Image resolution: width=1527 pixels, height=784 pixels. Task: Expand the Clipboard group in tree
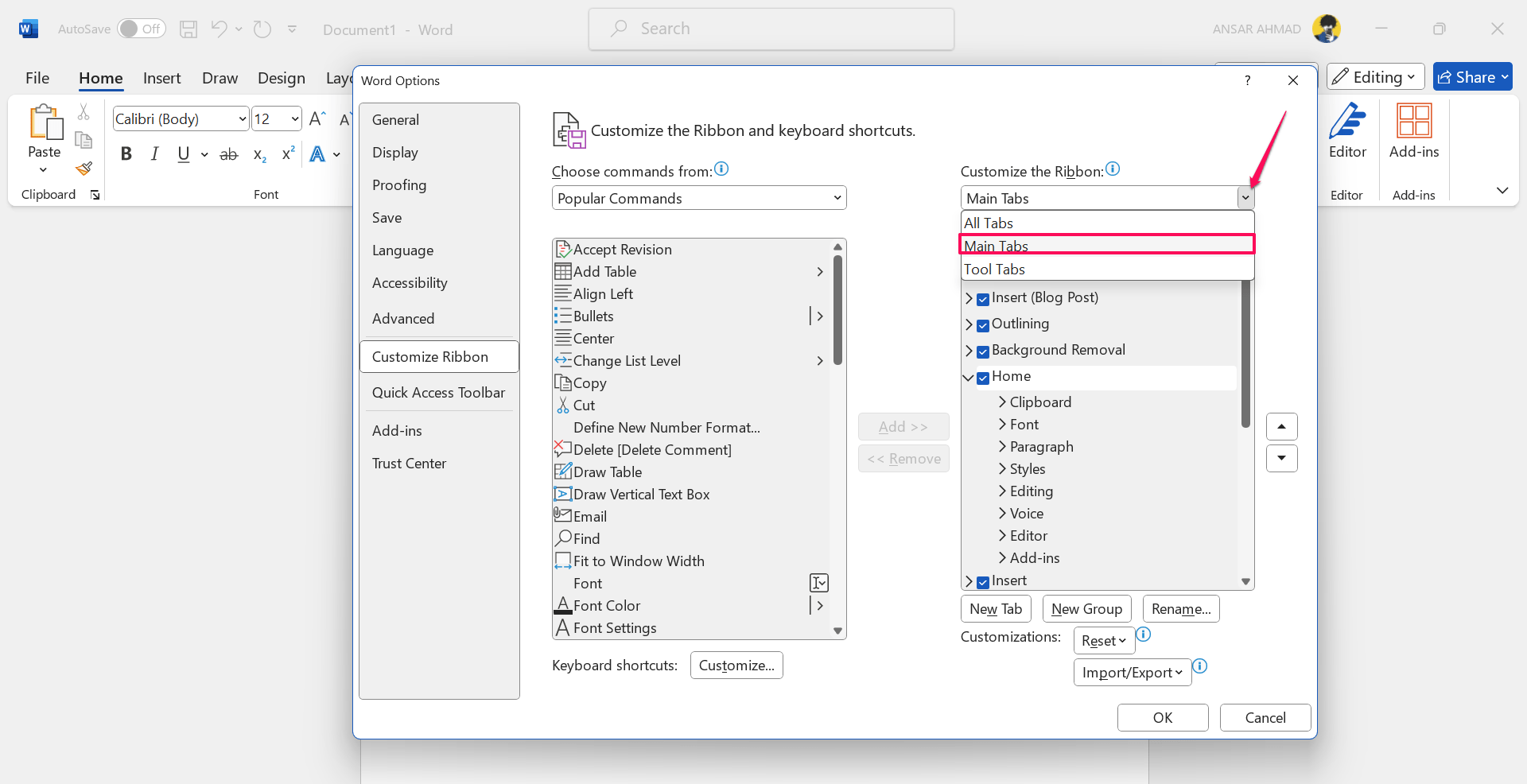[x=1002, y=402]
